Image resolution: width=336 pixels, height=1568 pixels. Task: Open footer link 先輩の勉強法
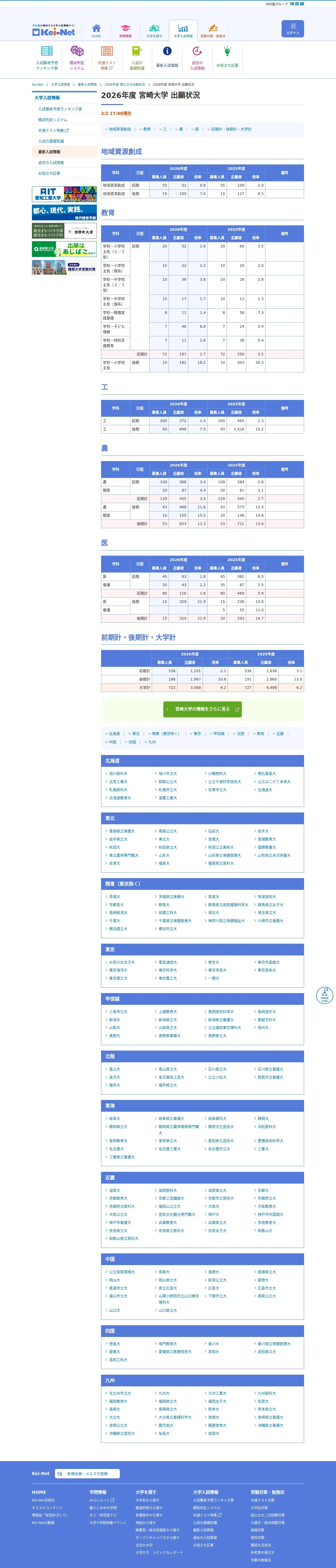coord(261,1560)
